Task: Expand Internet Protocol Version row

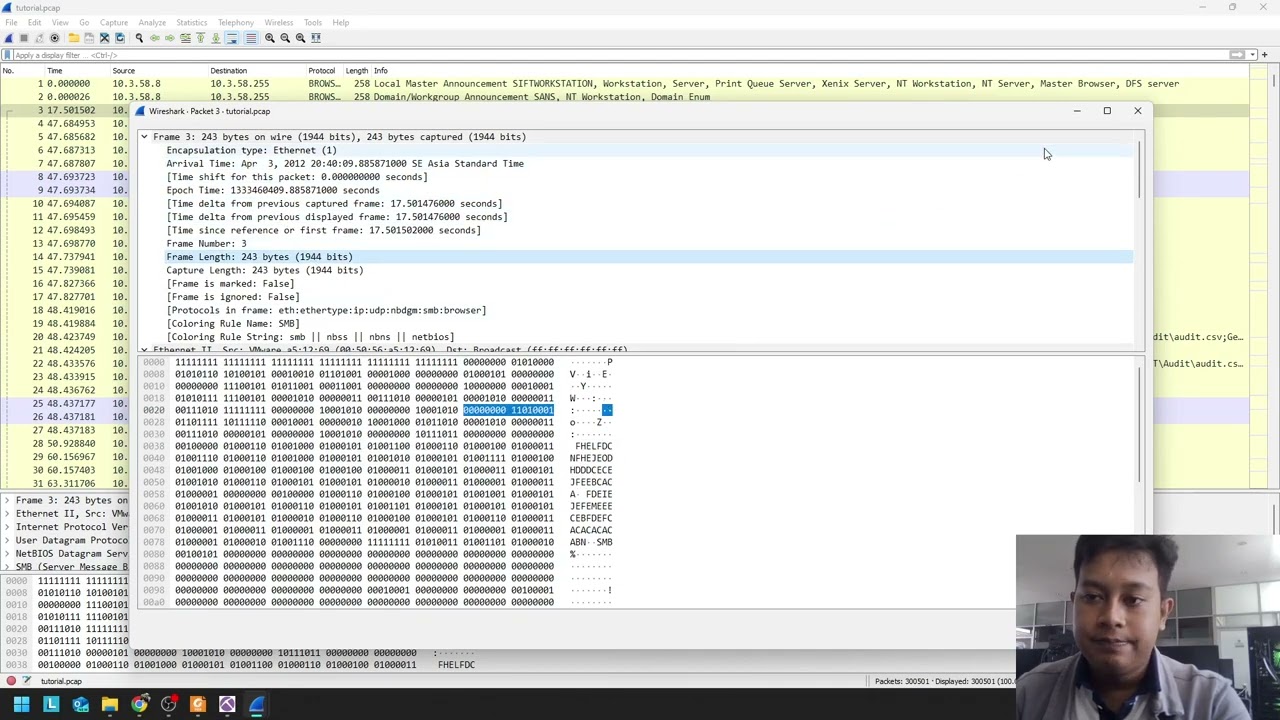Action: coord(8,527)
